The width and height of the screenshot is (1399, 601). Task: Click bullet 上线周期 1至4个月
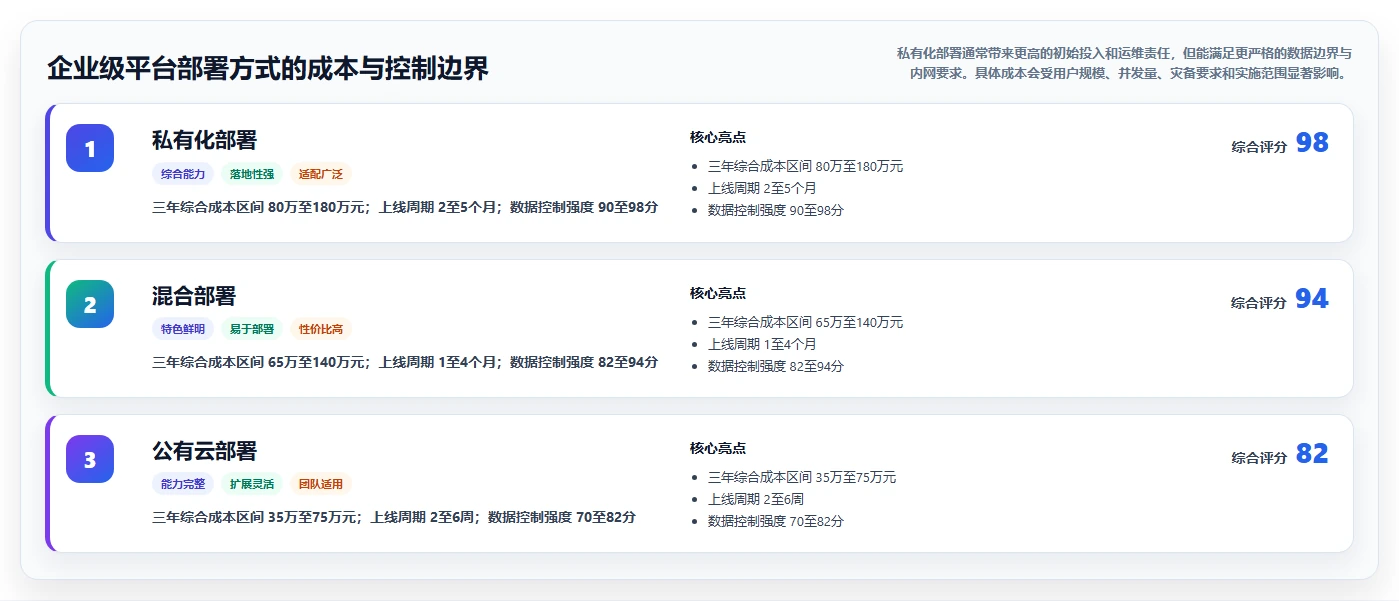pyautogui.click(x=762, y=344)
